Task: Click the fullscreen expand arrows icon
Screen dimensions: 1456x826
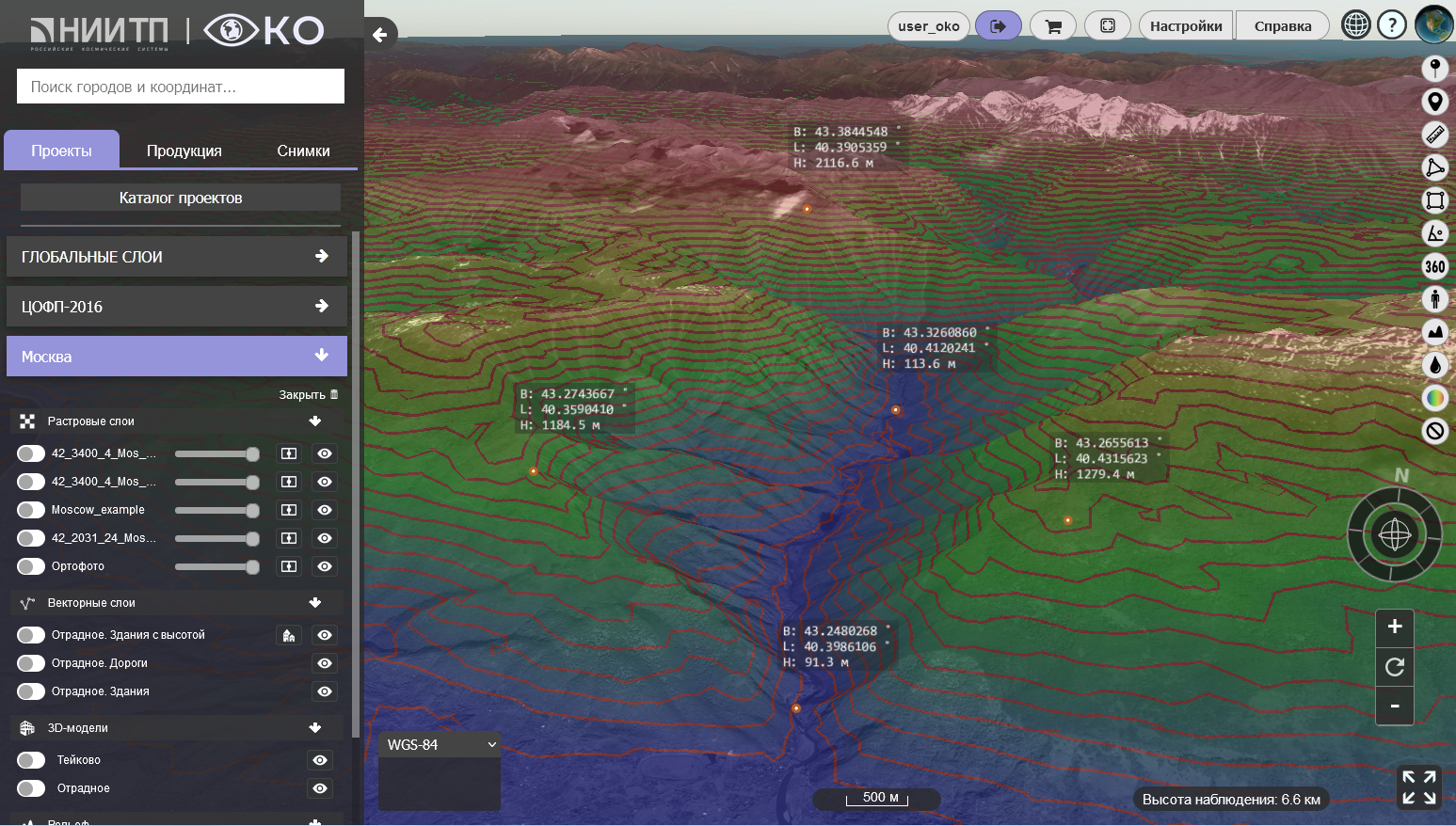Action: pyautogui.click(x=1418, y=787)
